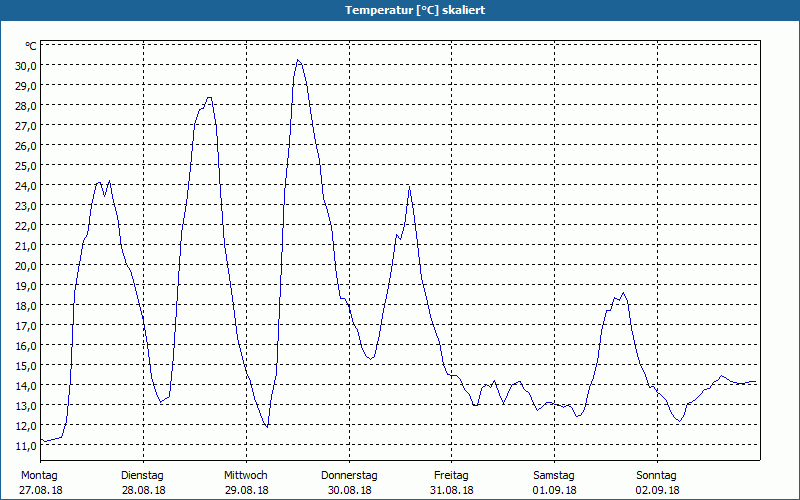Select the Donnerstag 30.08.18 axis label
This screenshot has width=800, height=500.
[349, 483]
